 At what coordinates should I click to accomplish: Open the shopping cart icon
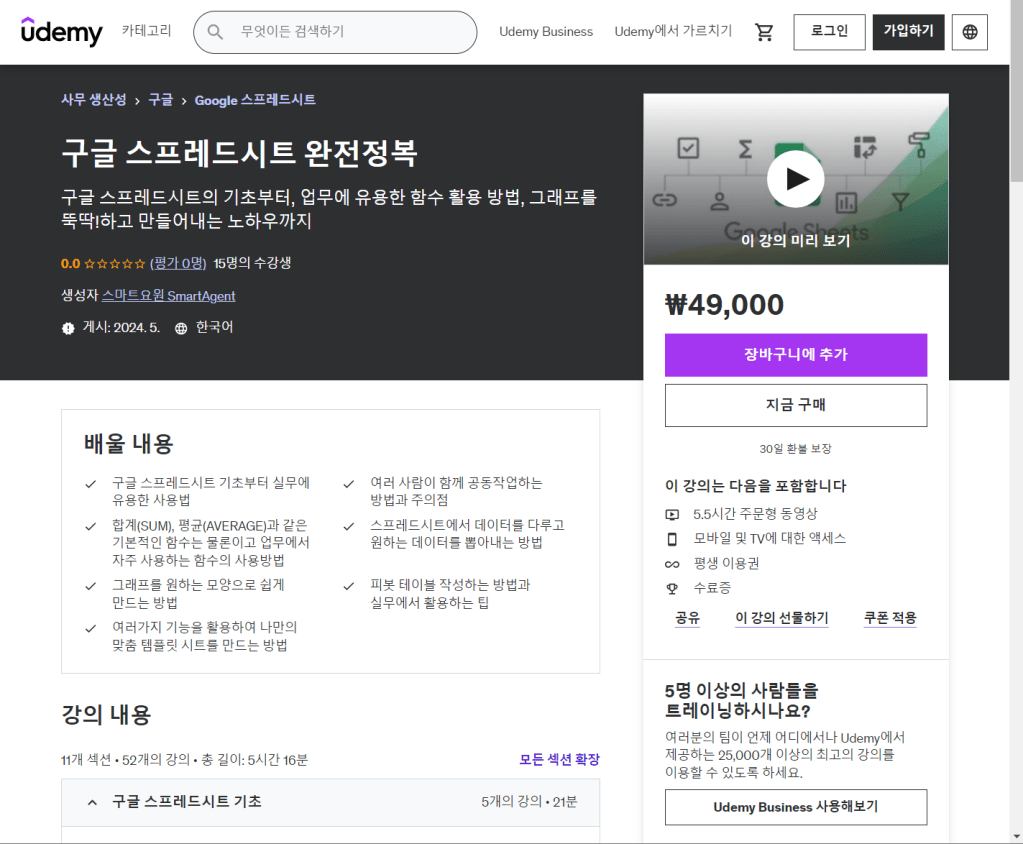(x=764, y=32)
